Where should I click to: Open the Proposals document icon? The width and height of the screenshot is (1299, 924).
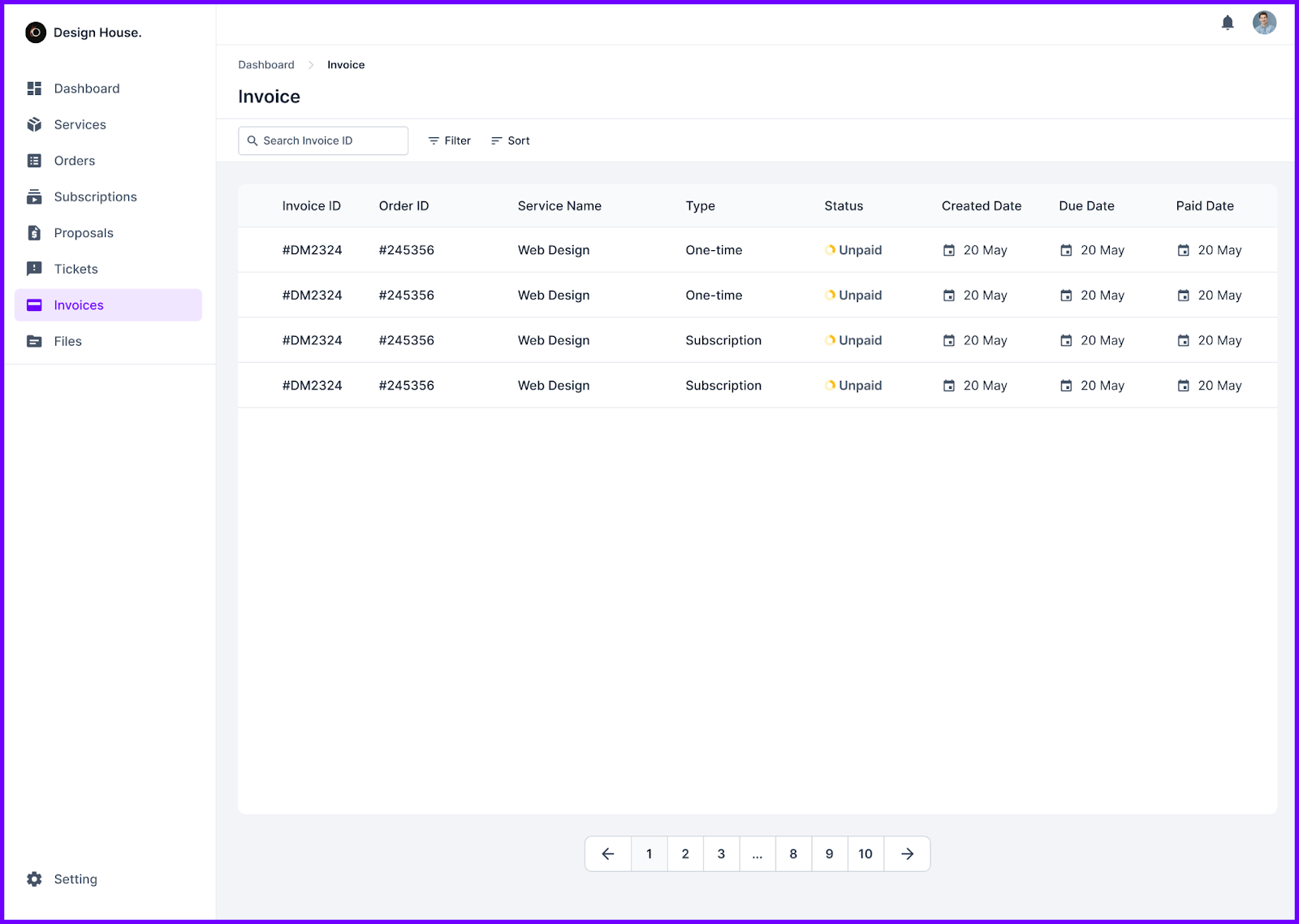point(34,233)
